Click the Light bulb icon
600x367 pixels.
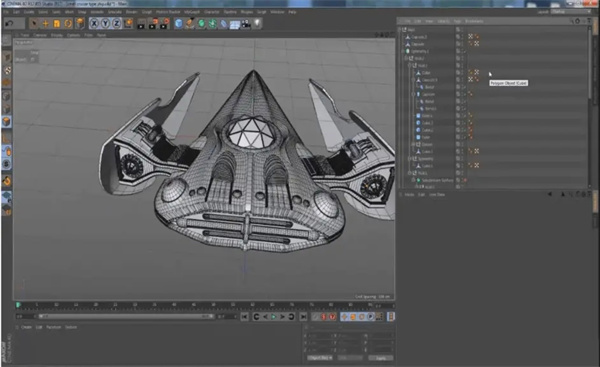257,24
